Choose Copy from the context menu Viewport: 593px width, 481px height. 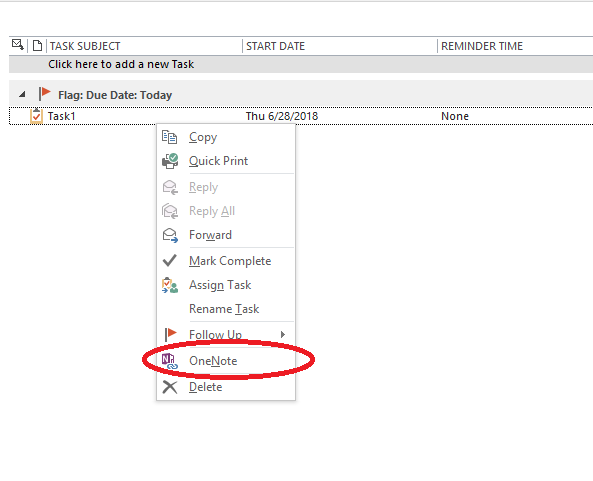tap(226, 137)
